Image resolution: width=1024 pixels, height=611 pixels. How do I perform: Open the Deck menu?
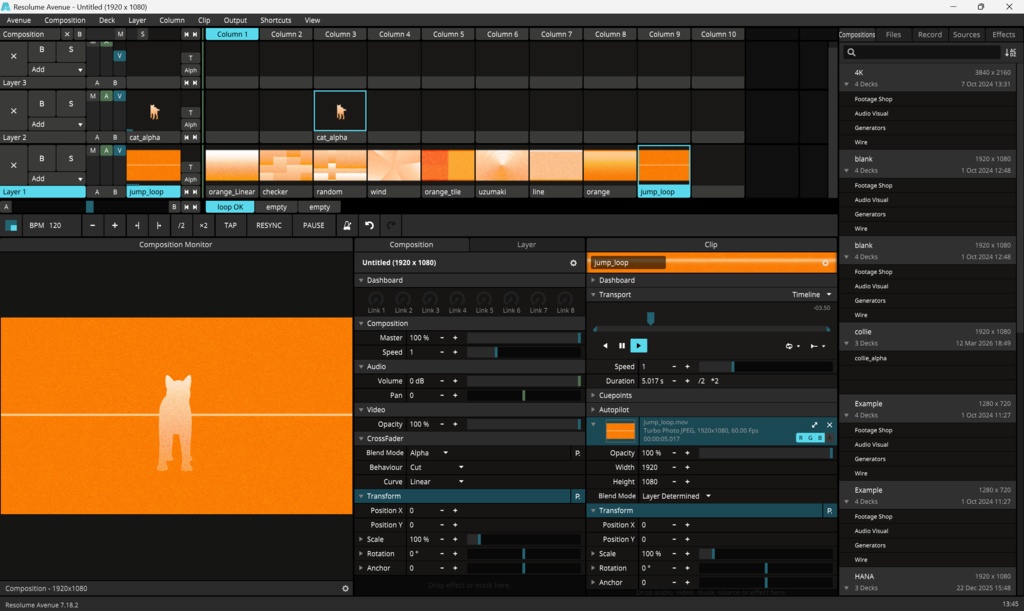click(107, 20)
